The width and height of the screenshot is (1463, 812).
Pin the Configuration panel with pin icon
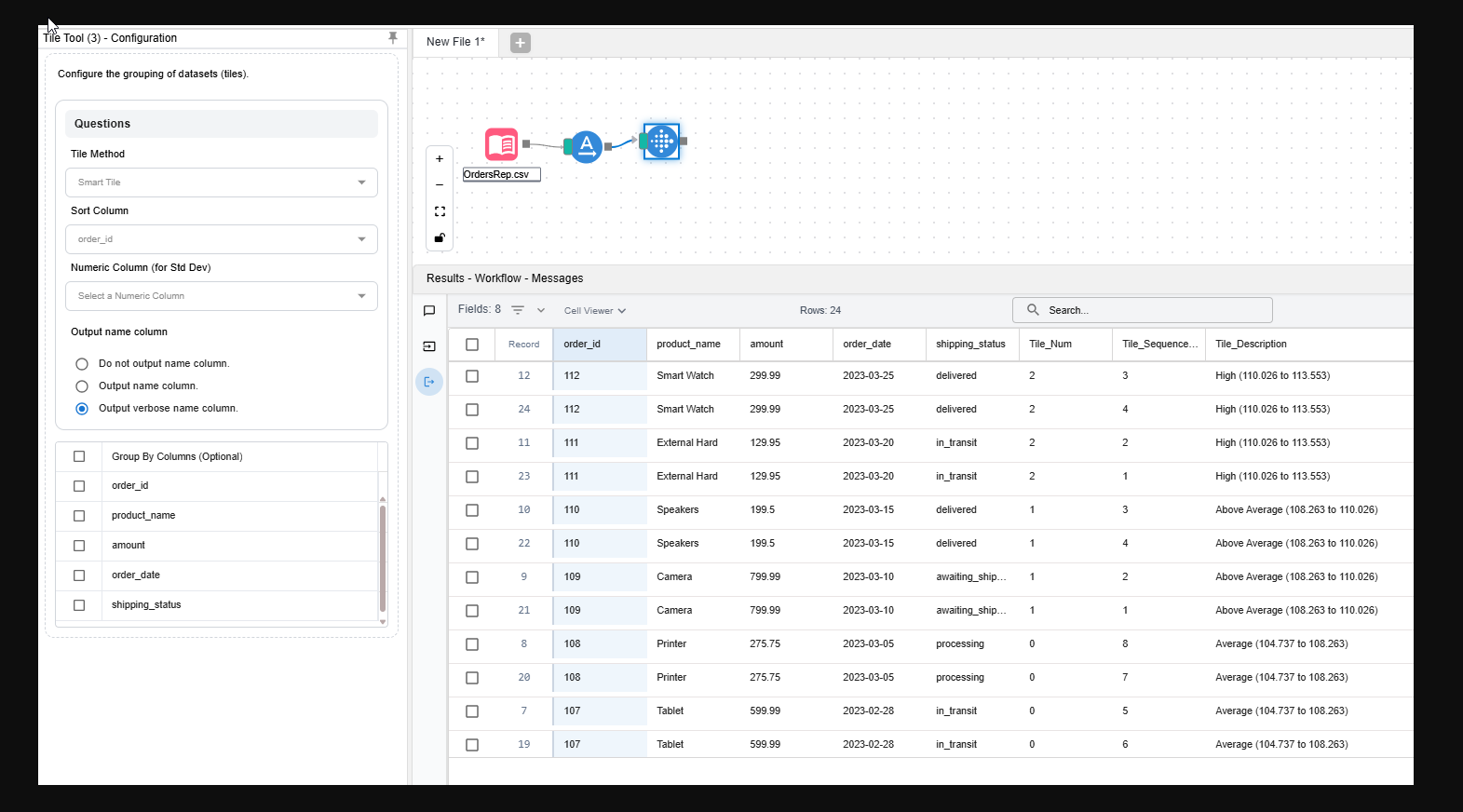393,38
